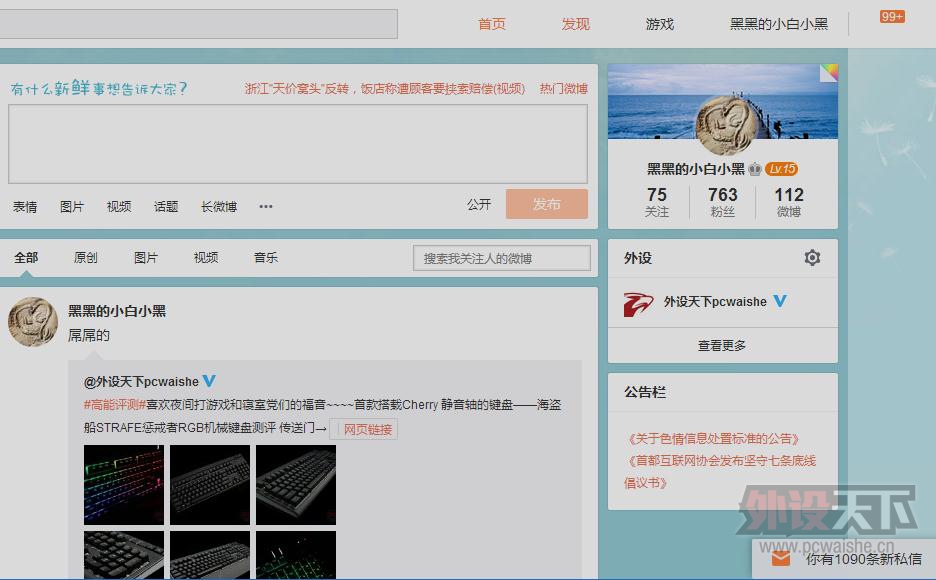Viewport: 936px width, 580px height.
Task: Click the post text 屌屌的
Action: tap(89, 335)
